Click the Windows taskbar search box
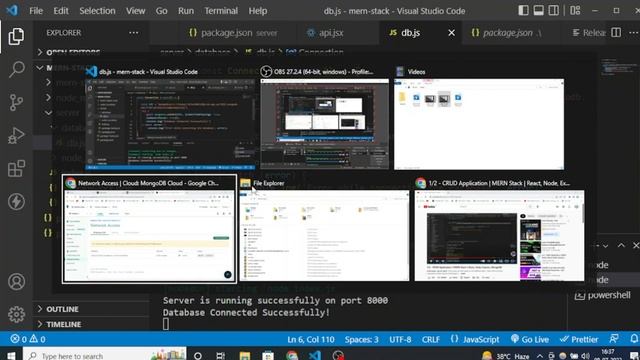Viewport: 640px width, 360px height. tap(104, 355)
